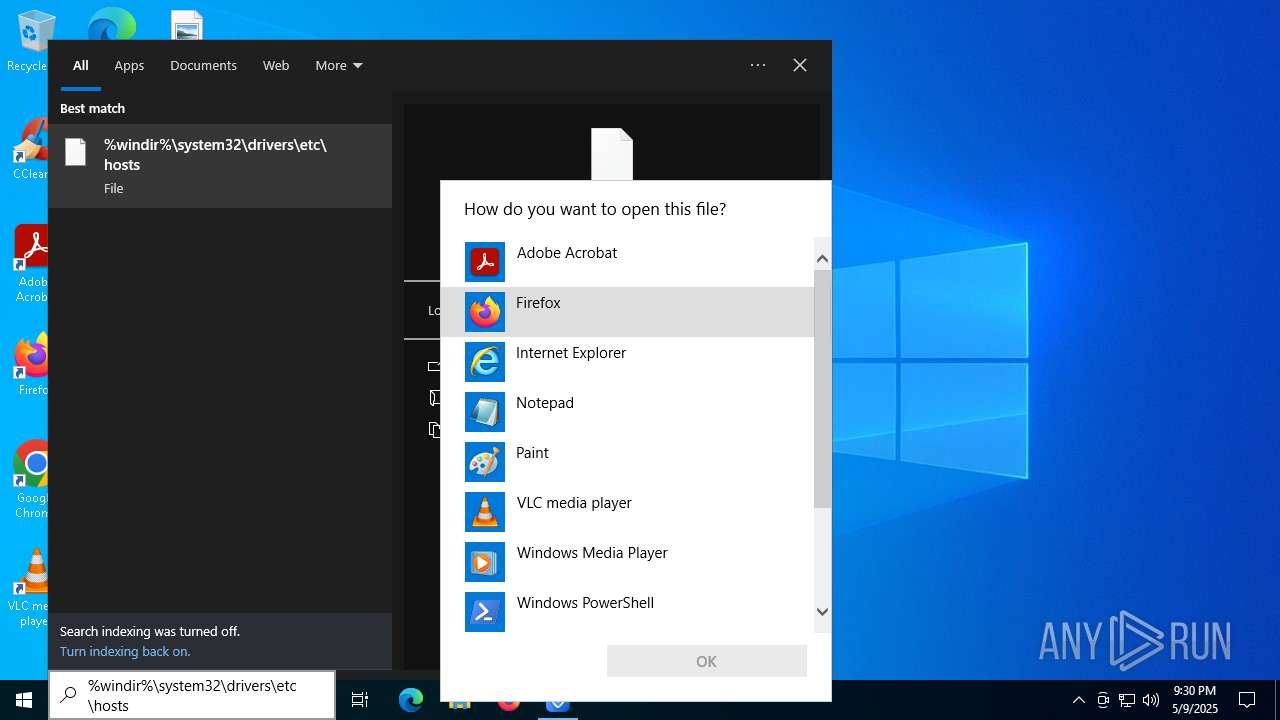
Task: Open Firefox desktop shortcut
Action: coord(32,365)
